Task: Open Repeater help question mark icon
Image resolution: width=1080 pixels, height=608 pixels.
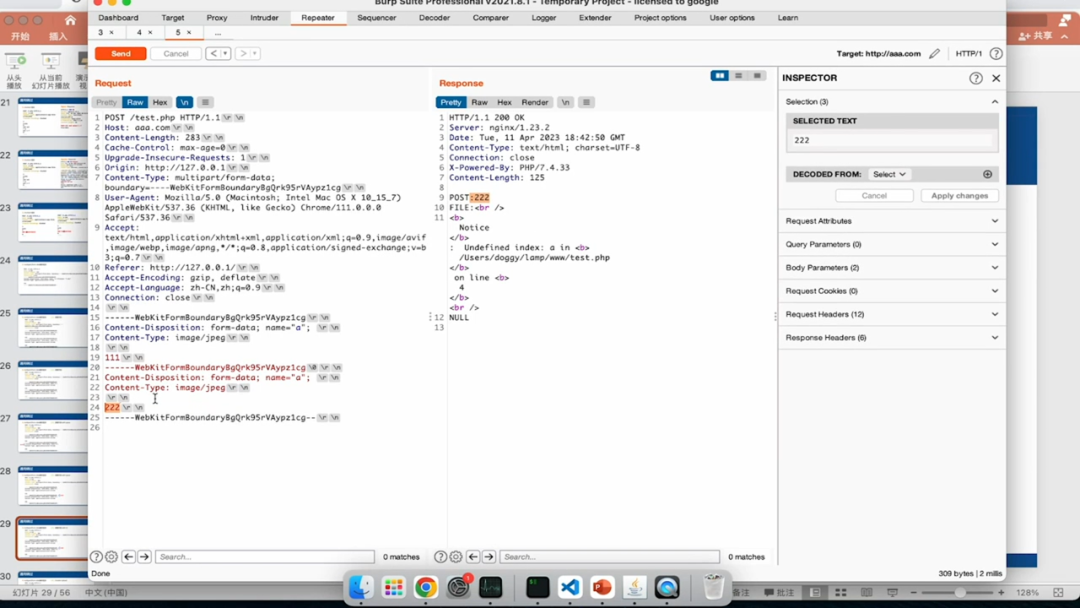Action: [996, 54]
